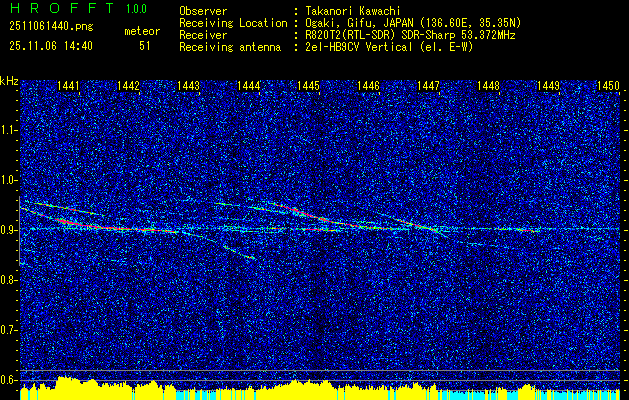Click the 1.0 kHz frequency label

point(8,180)
